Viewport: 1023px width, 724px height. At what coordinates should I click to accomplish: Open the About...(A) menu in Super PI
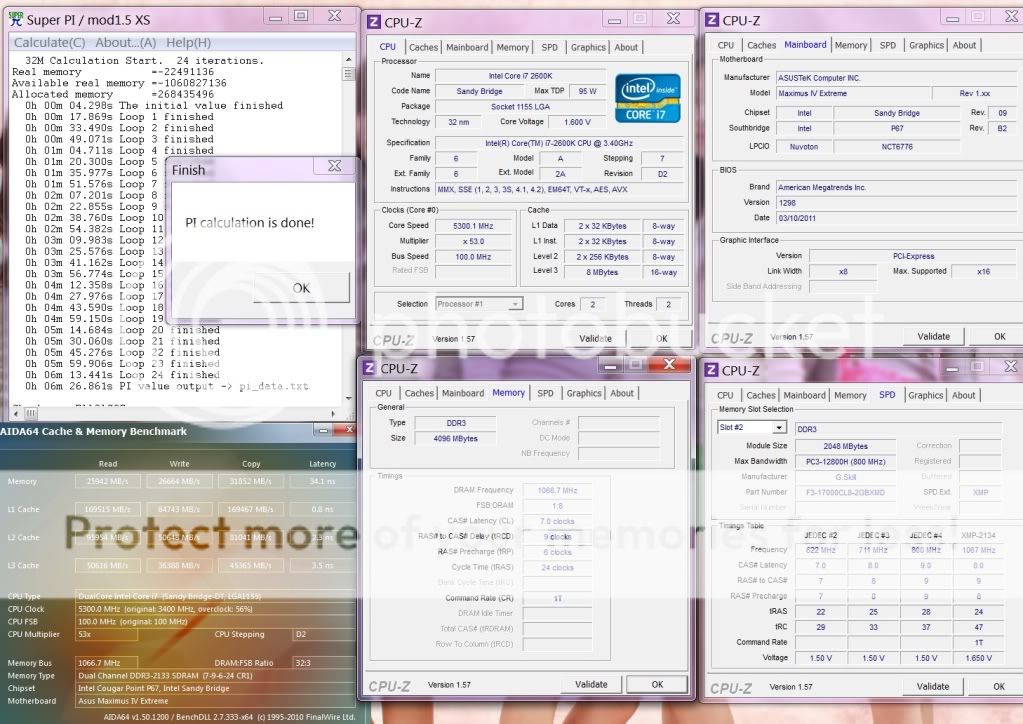pyautogui.click(x=126, y=42)
